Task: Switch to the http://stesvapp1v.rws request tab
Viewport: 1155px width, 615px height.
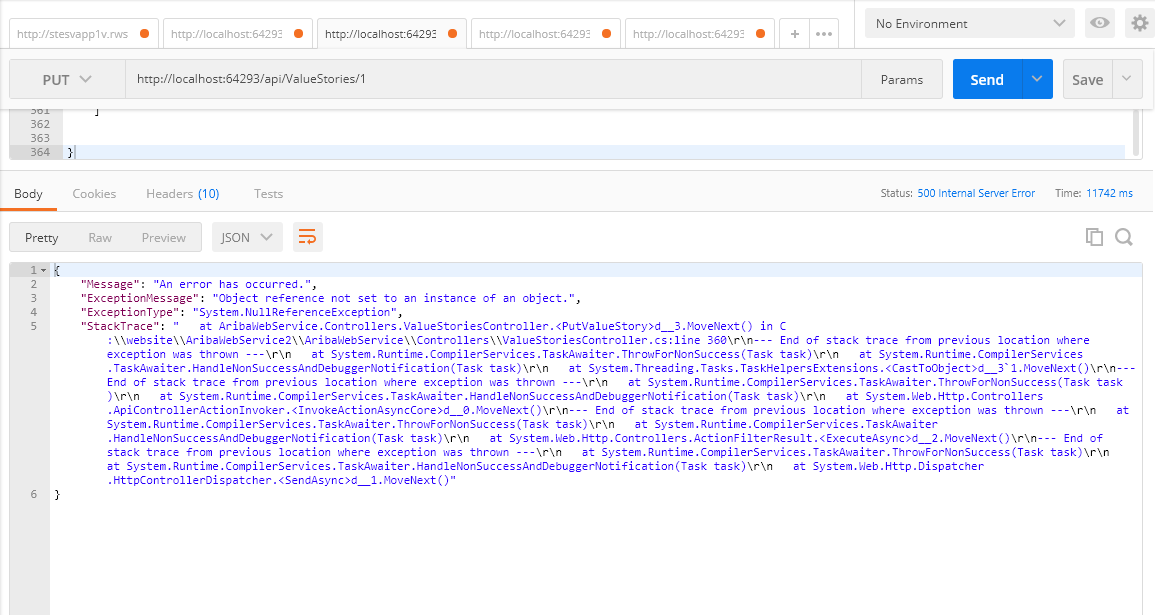Action: 83,34
